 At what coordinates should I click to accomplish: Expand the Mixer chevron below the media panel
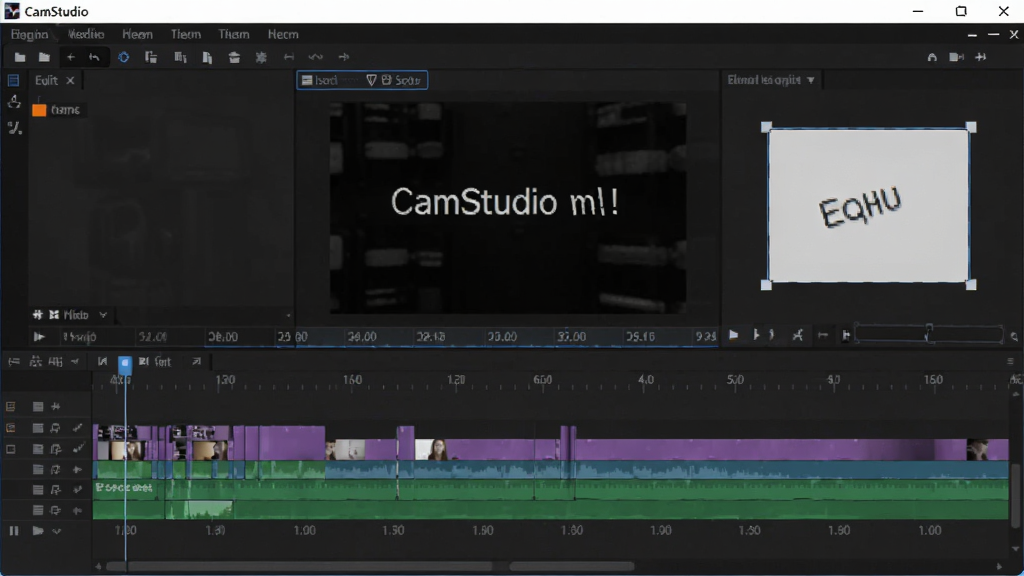(103, 315)
